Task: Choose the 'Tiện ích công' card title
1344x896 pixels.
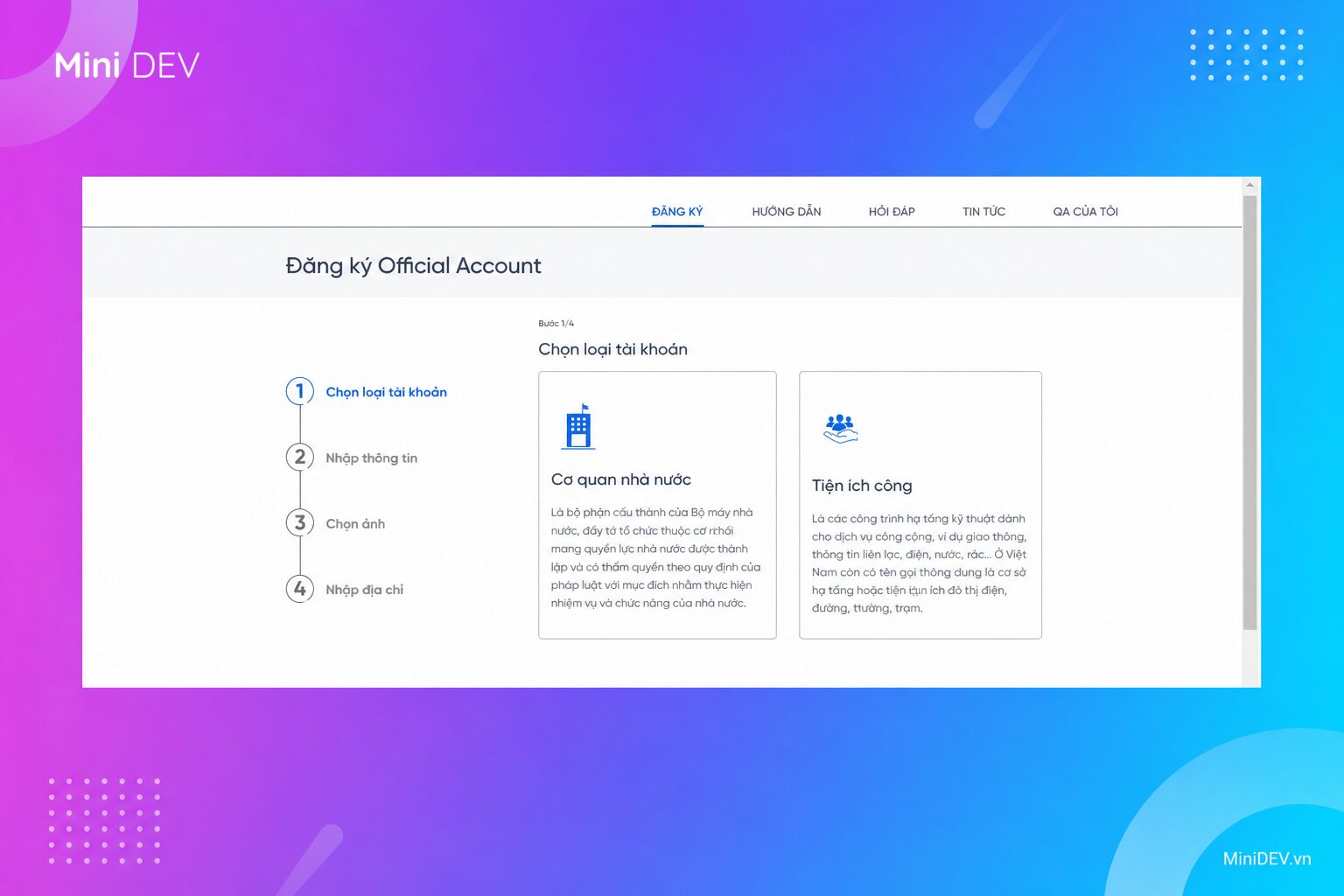Action: point(862,486)
